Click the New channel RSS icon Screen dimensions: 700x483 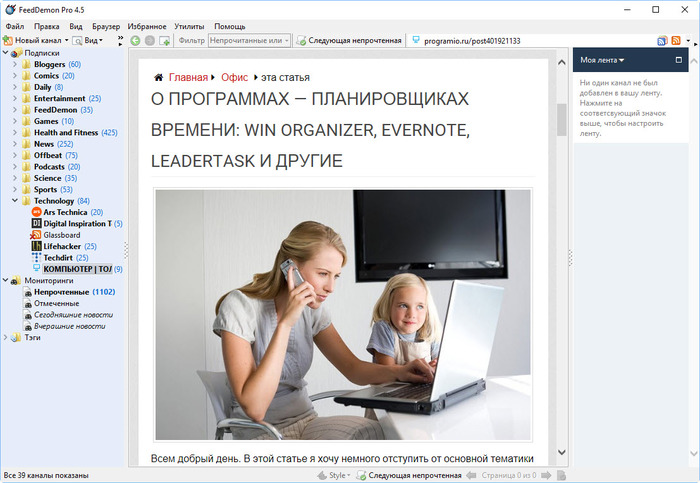pos(7,41)
